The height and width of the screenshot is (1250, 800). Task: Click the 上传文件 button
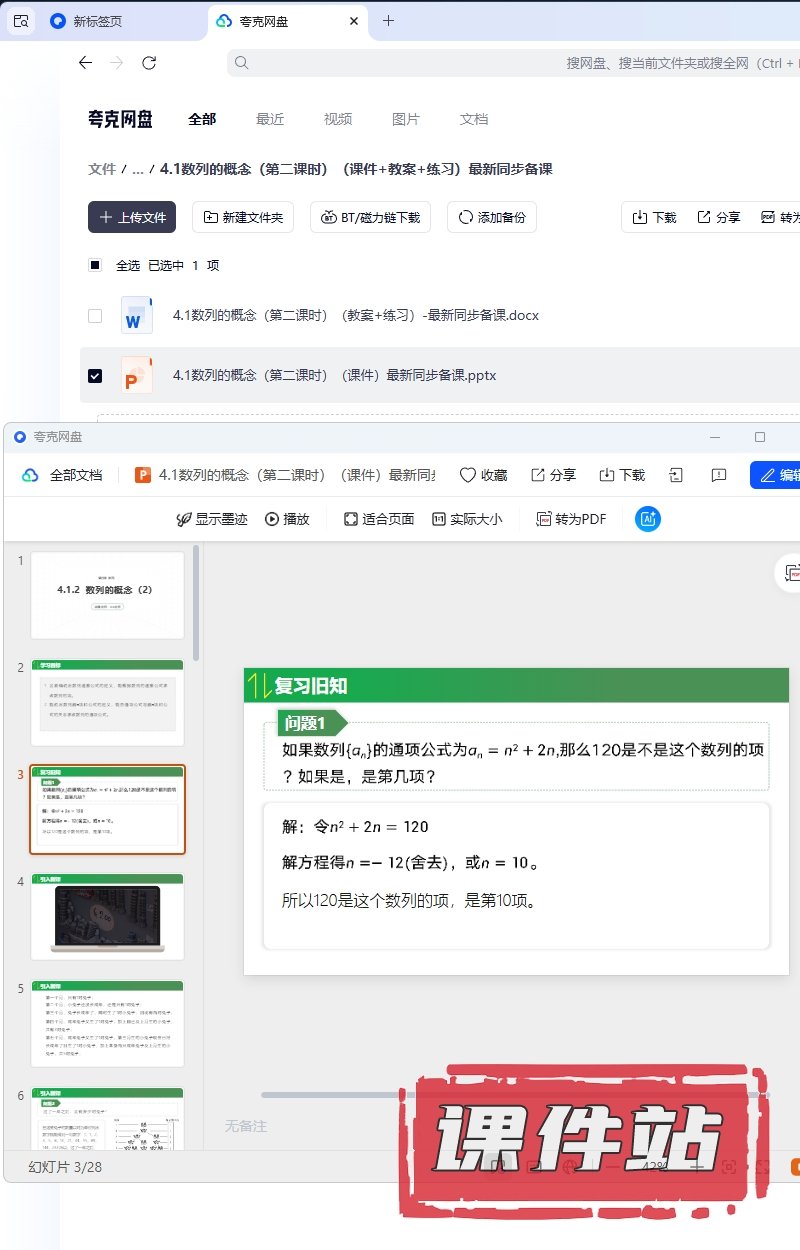(x=132, y=217)
